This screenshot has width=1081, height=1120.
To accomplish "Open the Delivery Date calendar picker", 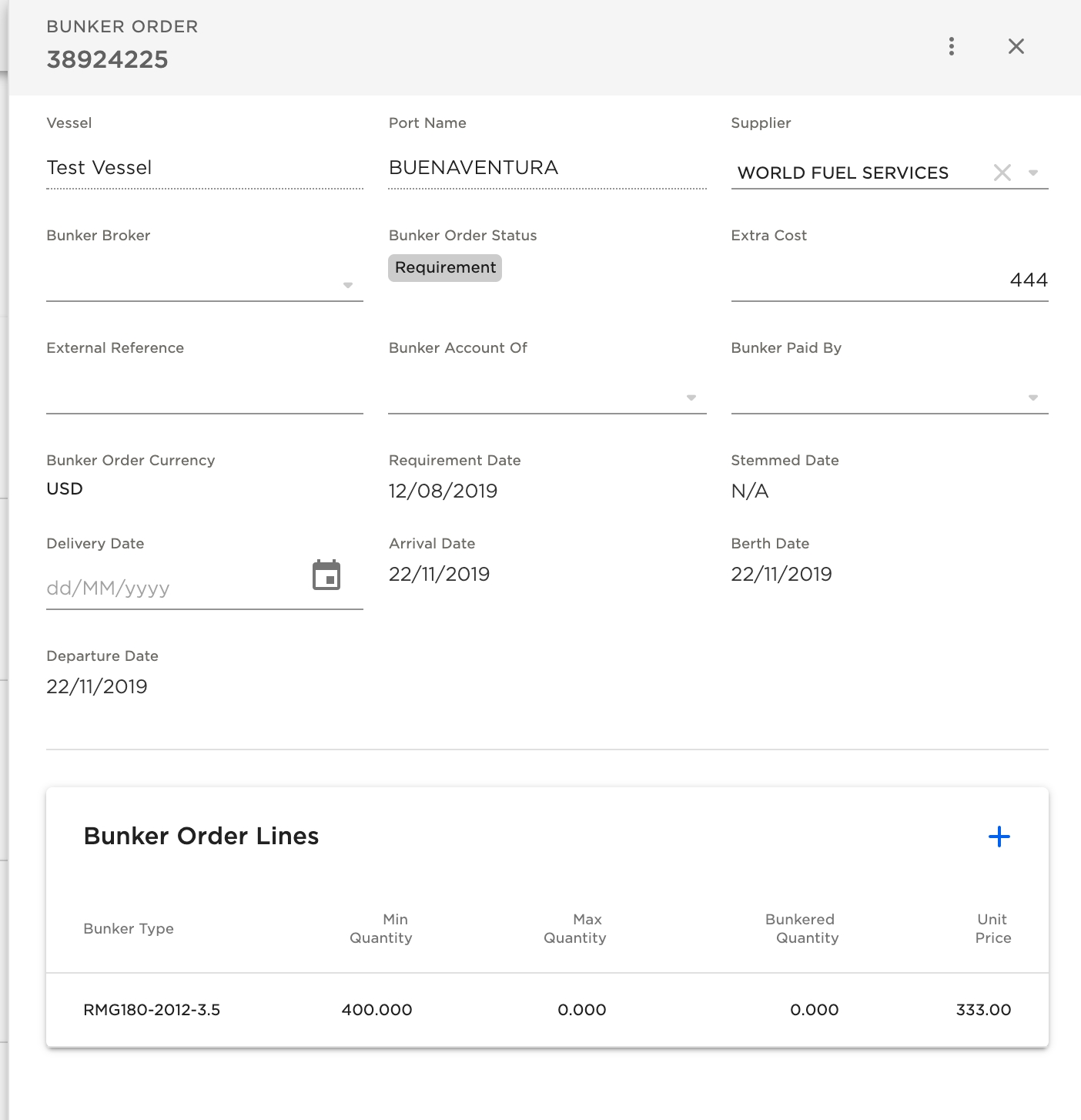I will (x=326, y=575).
